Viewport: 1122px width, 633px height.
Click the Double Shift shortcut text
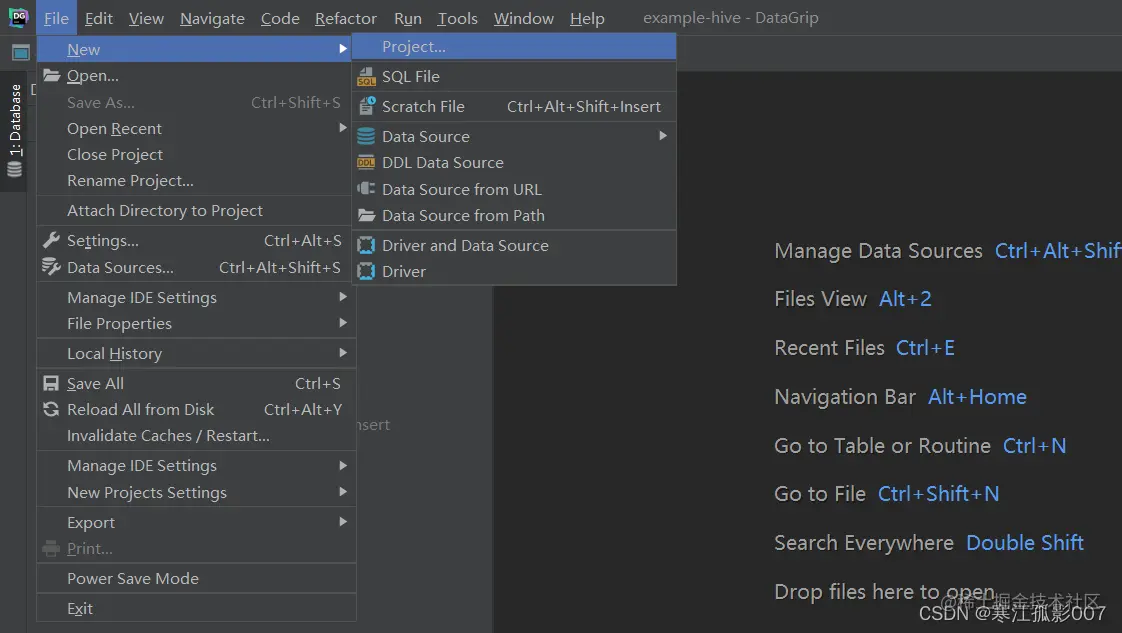point(1025,543)
